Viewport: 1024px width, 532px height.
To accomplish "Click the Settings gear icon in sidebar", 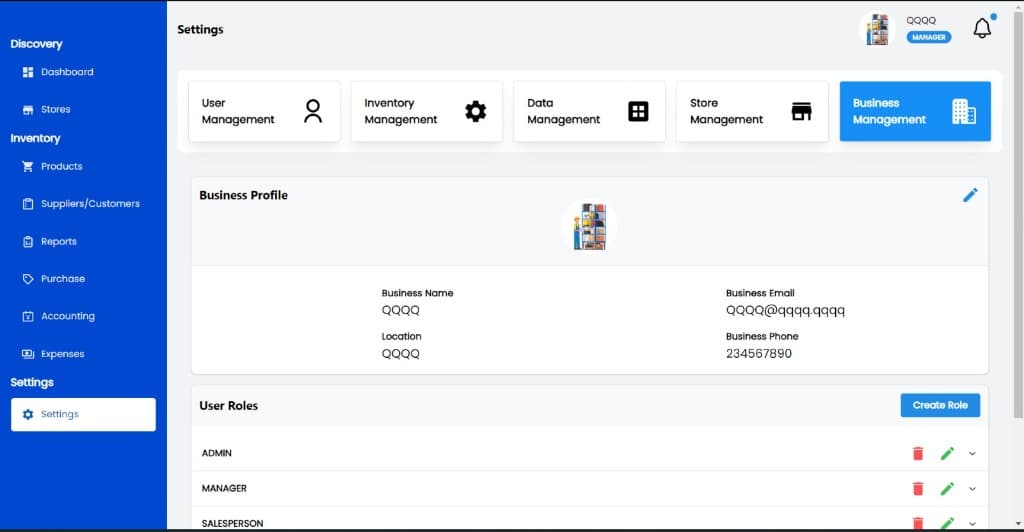I will pos(27,415).
